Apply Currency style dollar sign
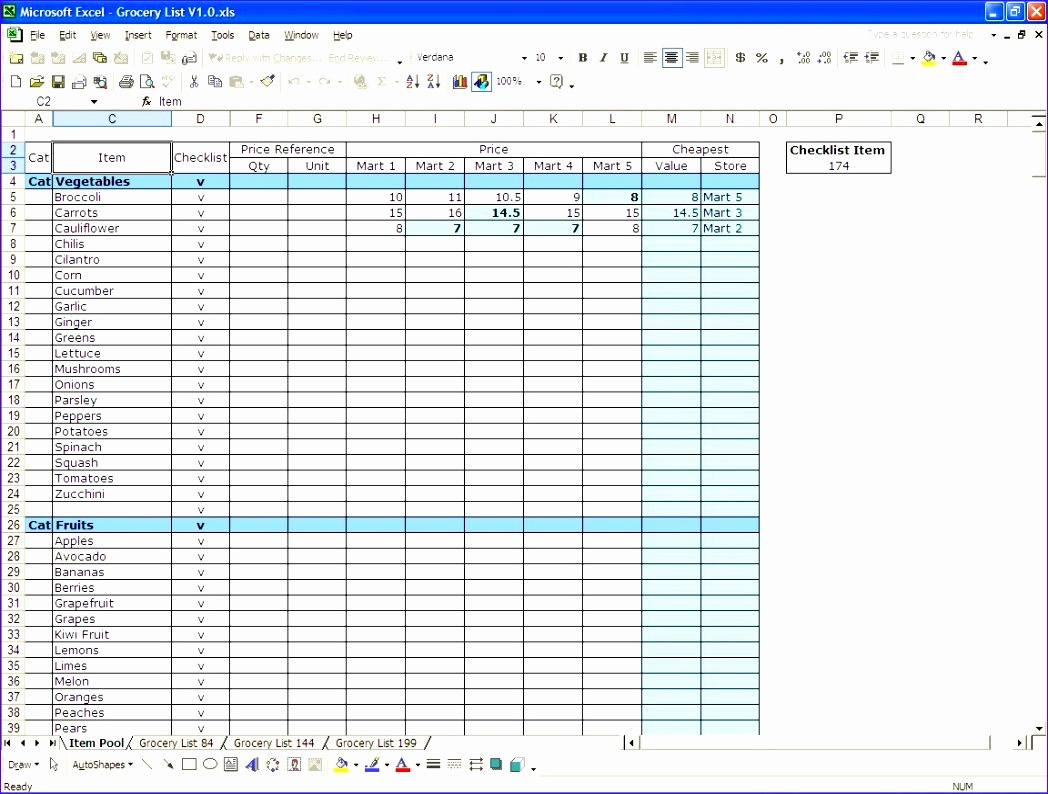This screenshot has height=794, width=1048. [741, 58]
